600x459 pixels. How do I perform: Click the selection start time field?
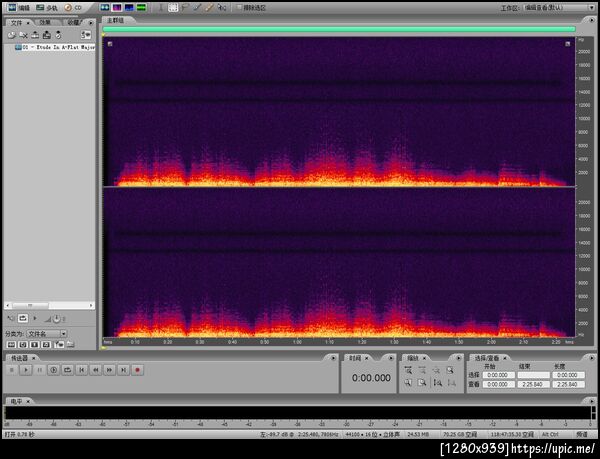pyautogui.click(x=498, y=375)
